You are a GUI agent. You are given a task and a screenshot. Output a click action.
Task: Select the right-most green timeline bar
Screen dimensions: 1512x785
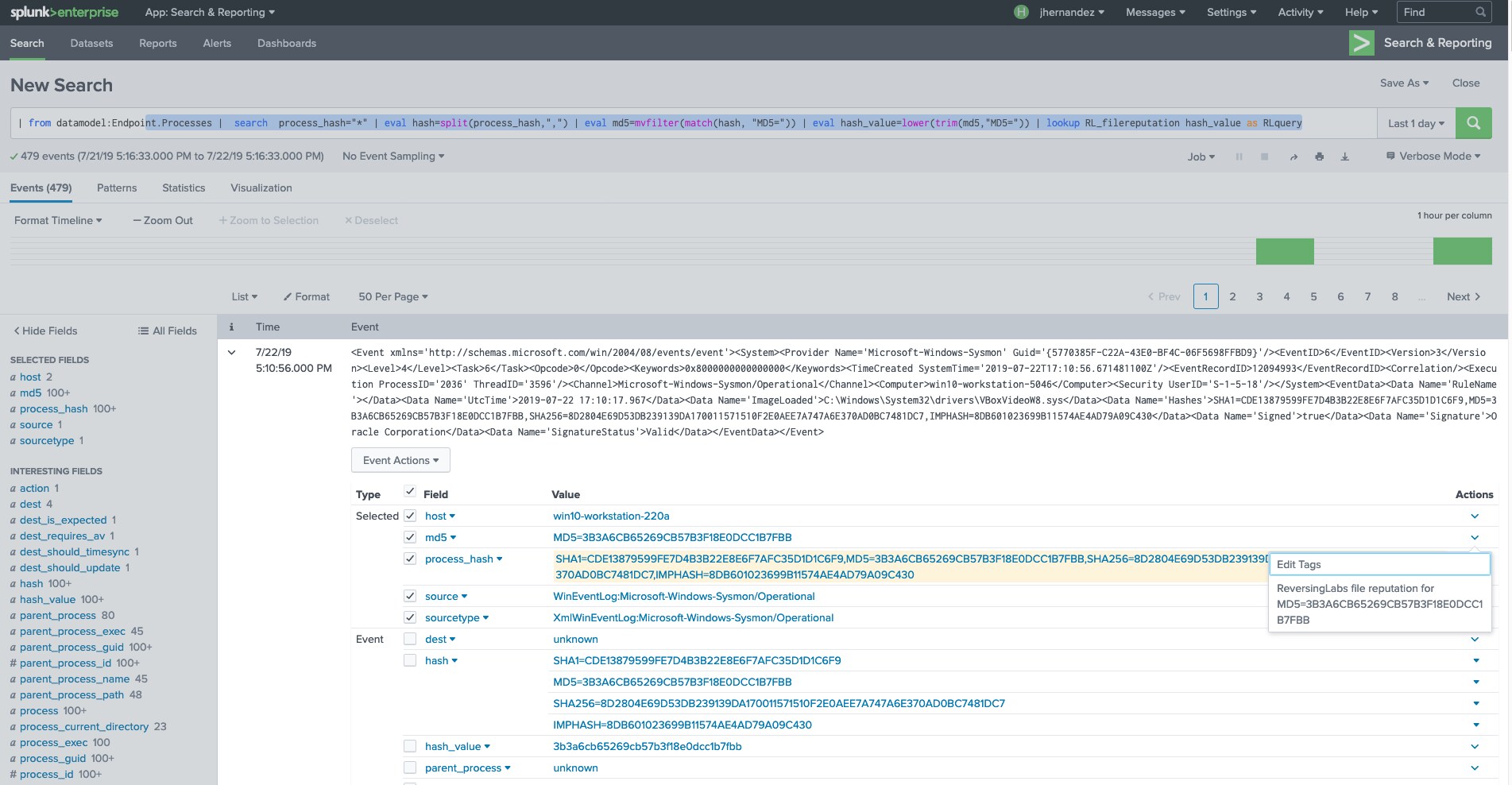click(1462, 251)
